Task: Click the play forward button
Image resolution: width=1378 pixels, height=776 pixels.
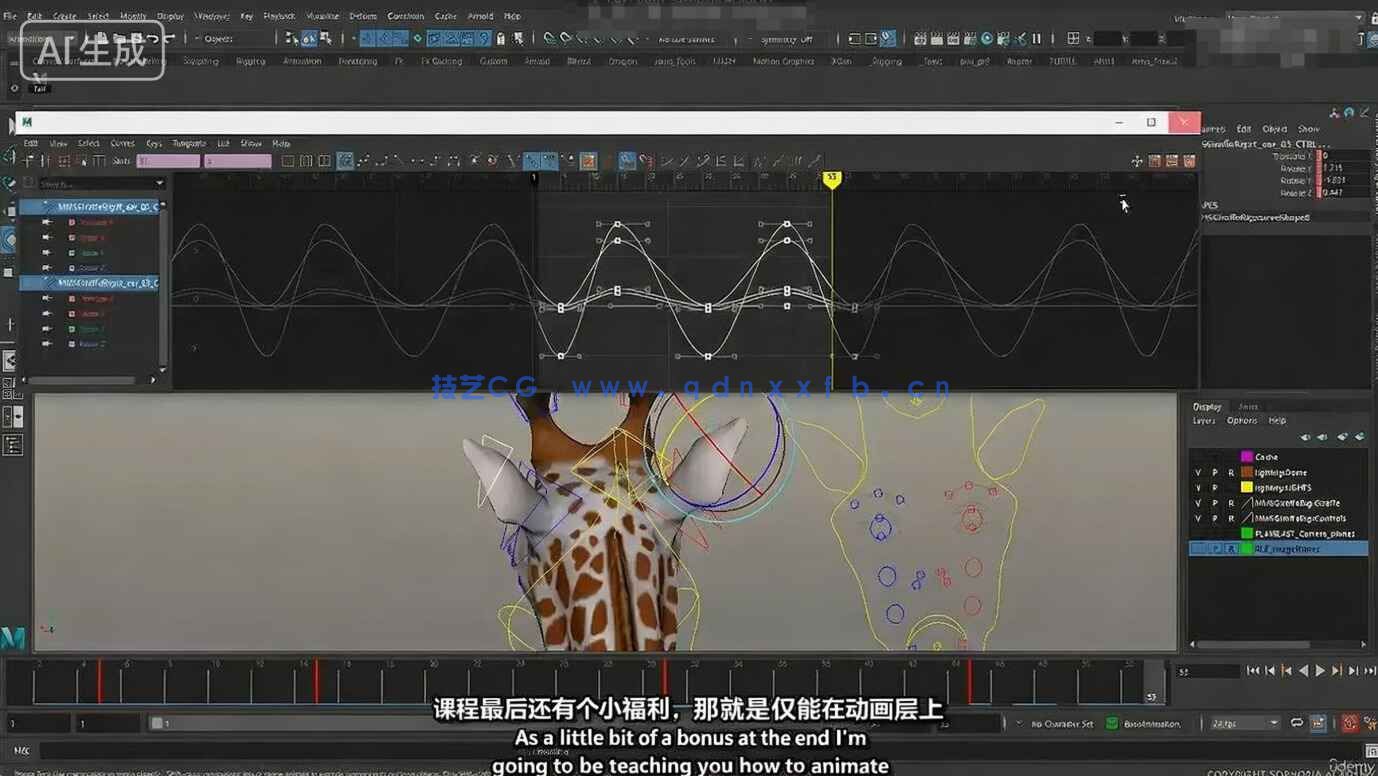Action: (x=1320, y=671)
